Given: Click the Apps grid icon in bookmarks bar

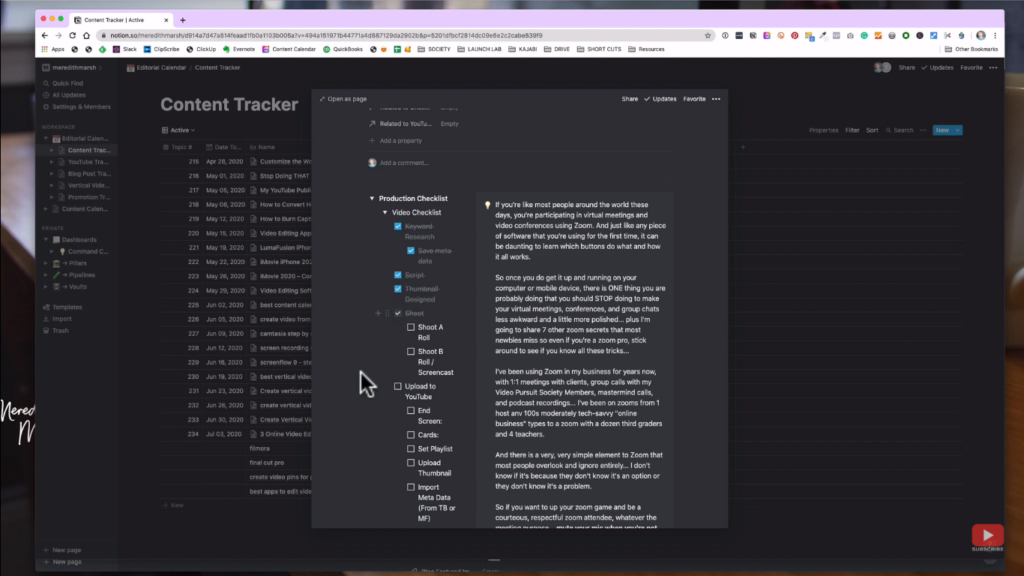Looking at the screenshot, I should coord(44,49).
